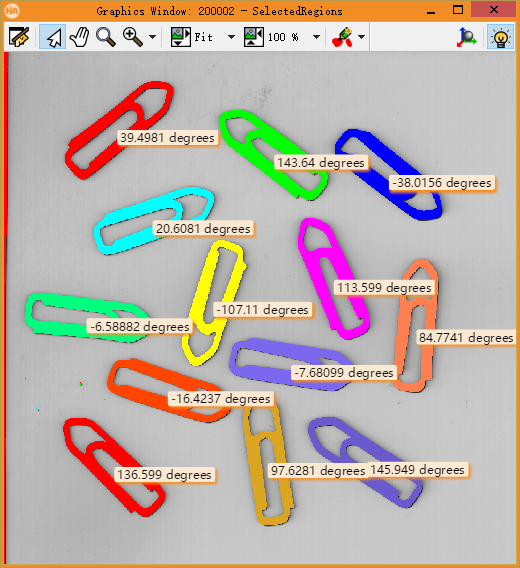Click the -7.68099 degrees label
The height and width of the screenshot is (568, 520).
344,372
